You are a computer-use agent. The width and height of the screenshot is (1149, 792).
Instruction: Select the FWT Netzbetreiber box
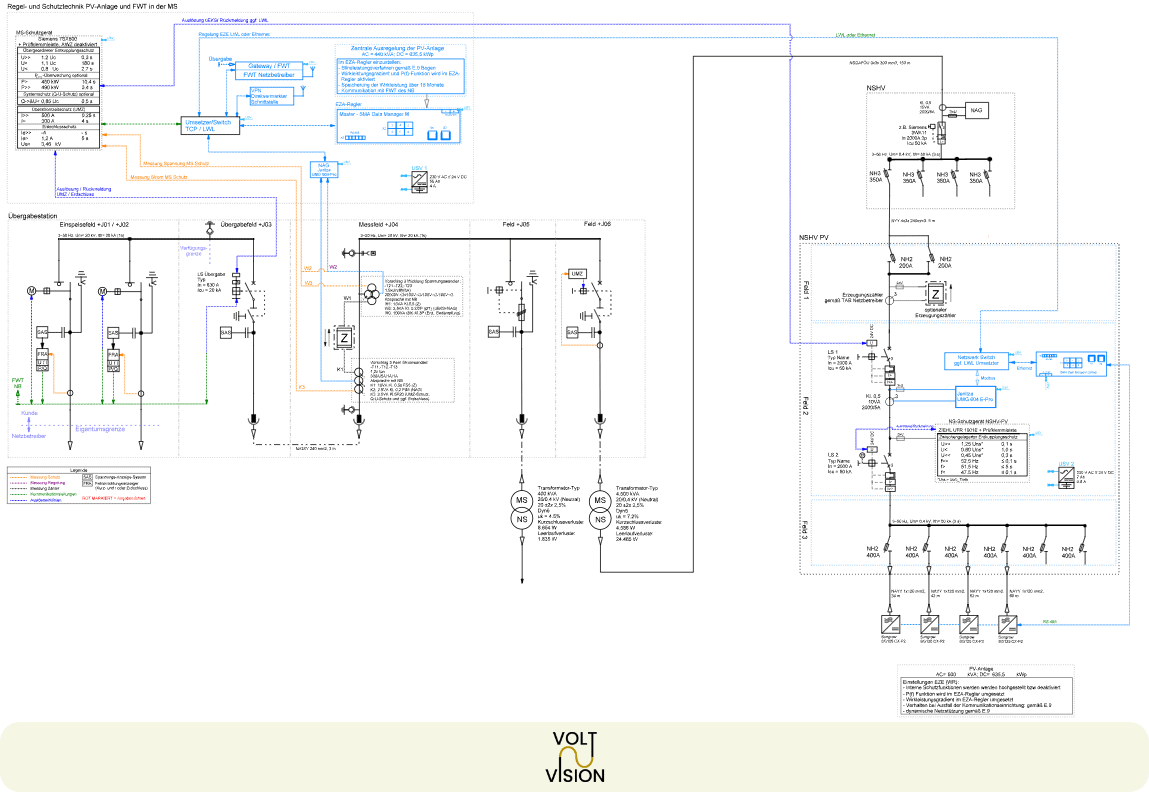click(269, 75)
